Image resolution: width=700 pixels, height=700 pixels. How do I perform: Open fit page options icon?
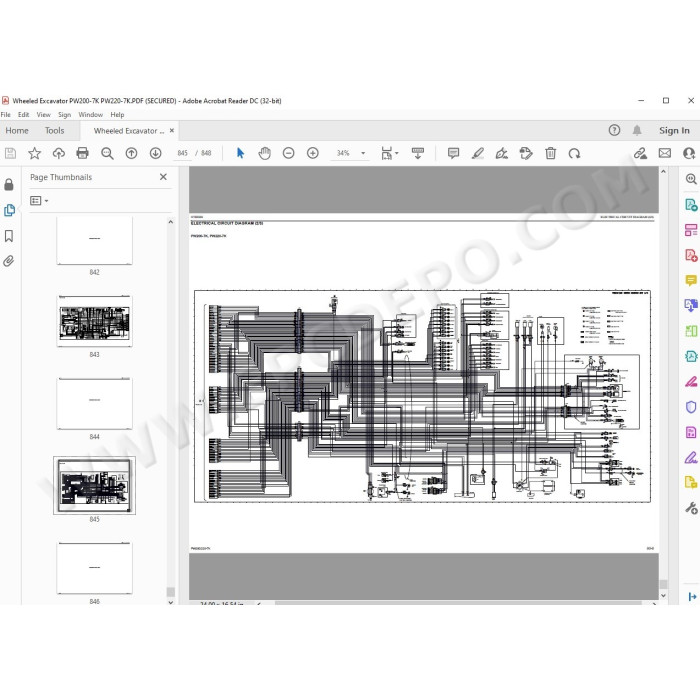coord(389,154)
